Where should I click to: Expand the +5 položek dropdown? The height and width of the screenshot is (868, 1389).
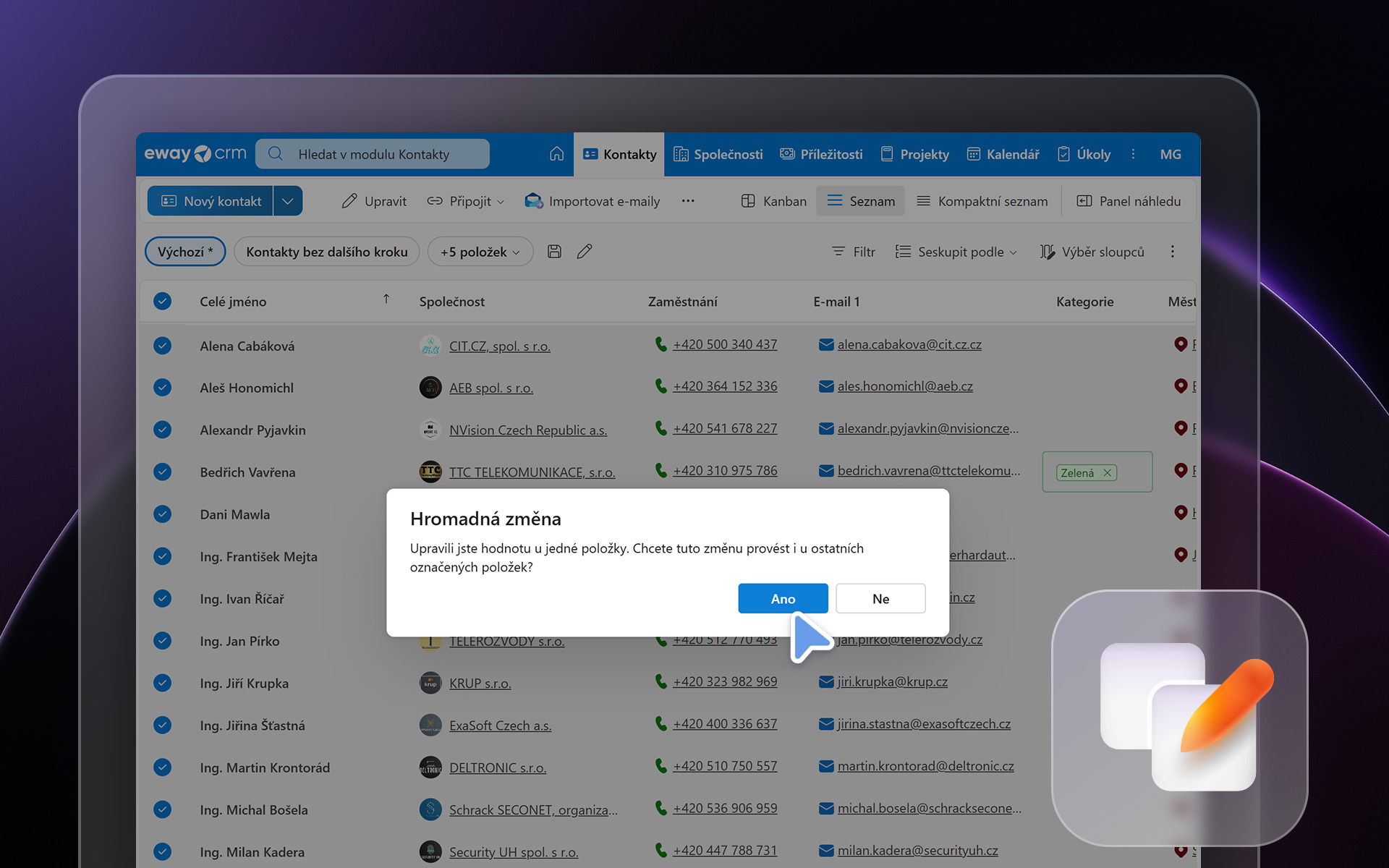click(x=480, y=252)
